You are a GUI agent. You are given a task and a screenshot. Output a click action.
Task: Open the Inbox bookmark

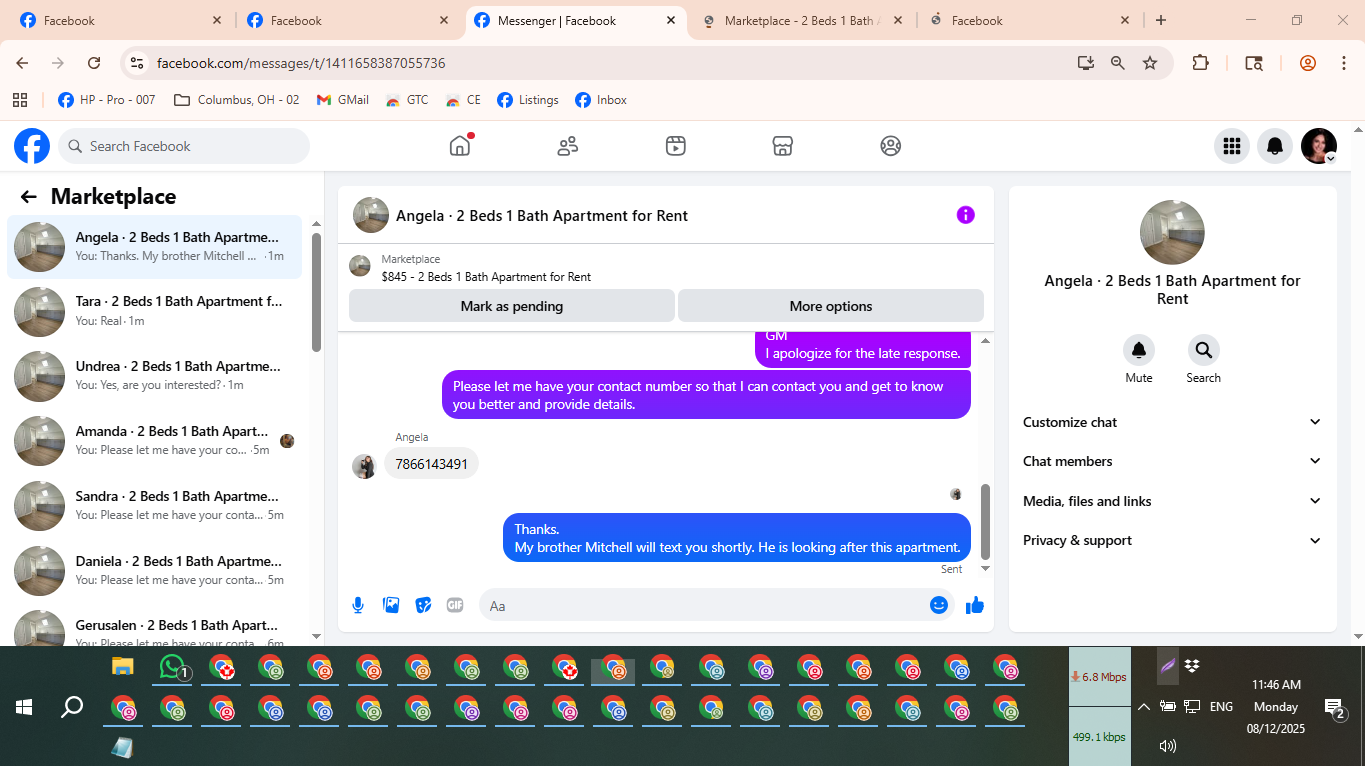pyautogui.click(x=601, y=100)
